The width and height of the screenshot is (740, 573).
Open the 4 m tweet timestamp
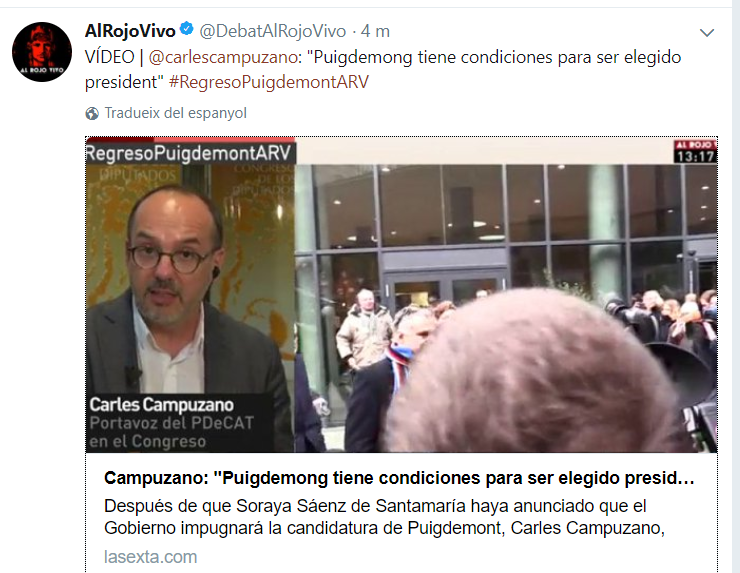point(375,31)
